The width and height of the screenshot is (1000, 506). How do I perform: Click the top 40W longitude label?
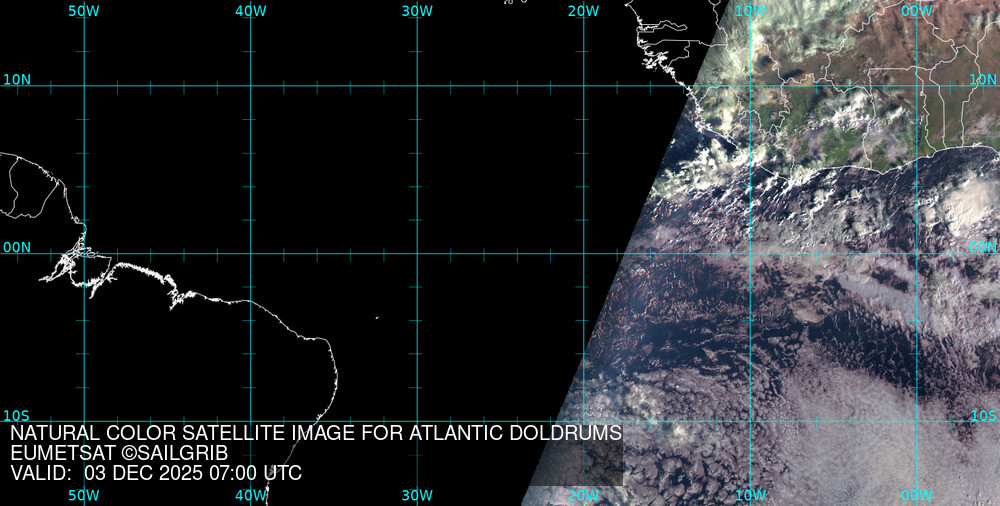coord(250,10)
